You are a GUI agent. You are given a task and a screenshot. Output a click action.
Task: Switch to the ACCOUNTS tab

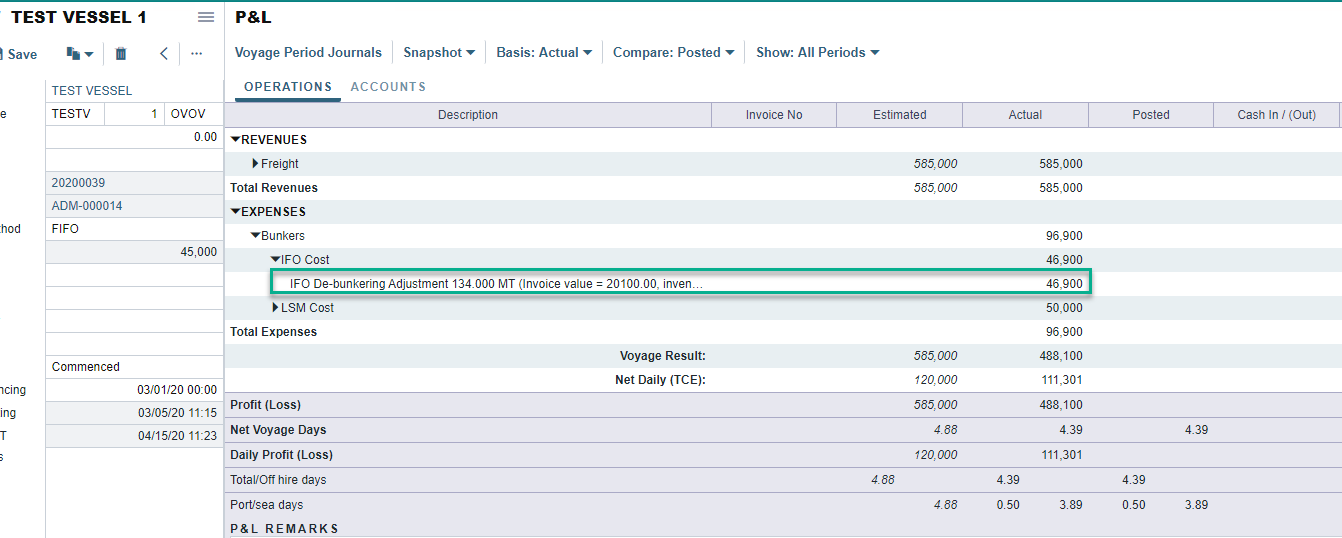click(388, 87)
